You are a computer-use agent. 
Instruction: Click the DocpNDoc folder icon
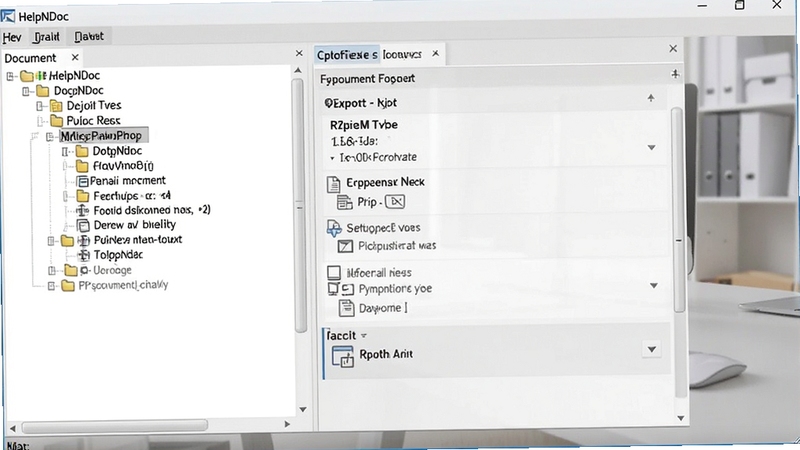click(43, 91)
